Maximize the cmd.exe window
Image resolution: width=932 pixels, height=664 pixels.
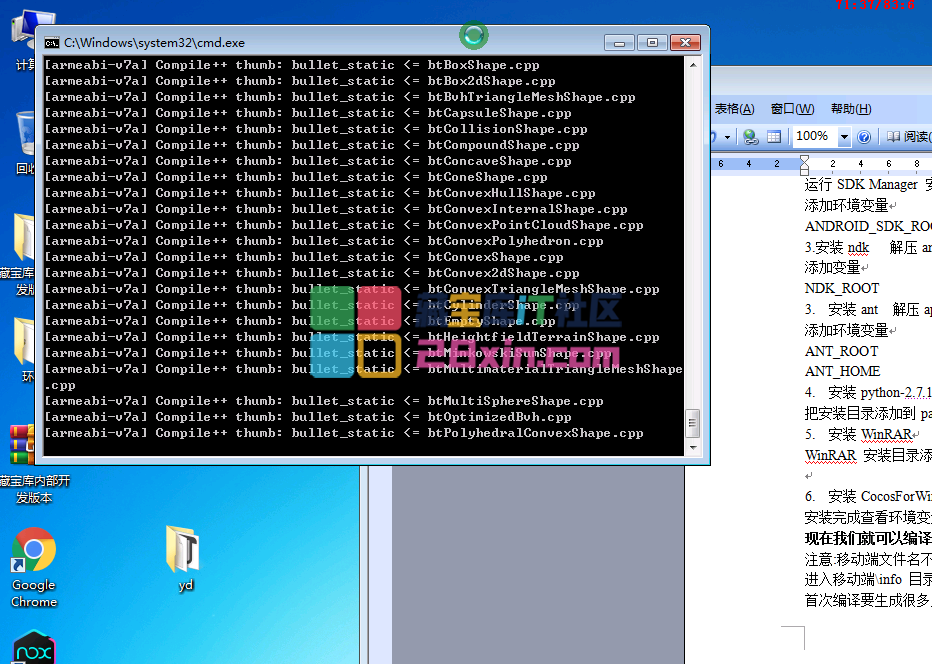(652, 42)
